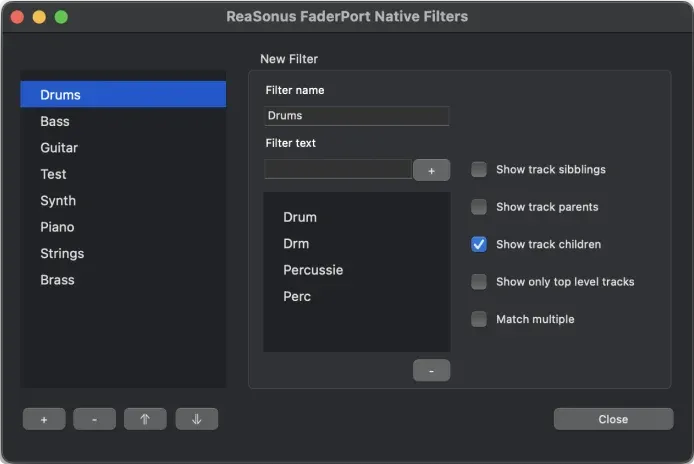This screenshot has width=694, height=464.
Task: Select the Drum filter text entry
Action: [x=357, y=217]
